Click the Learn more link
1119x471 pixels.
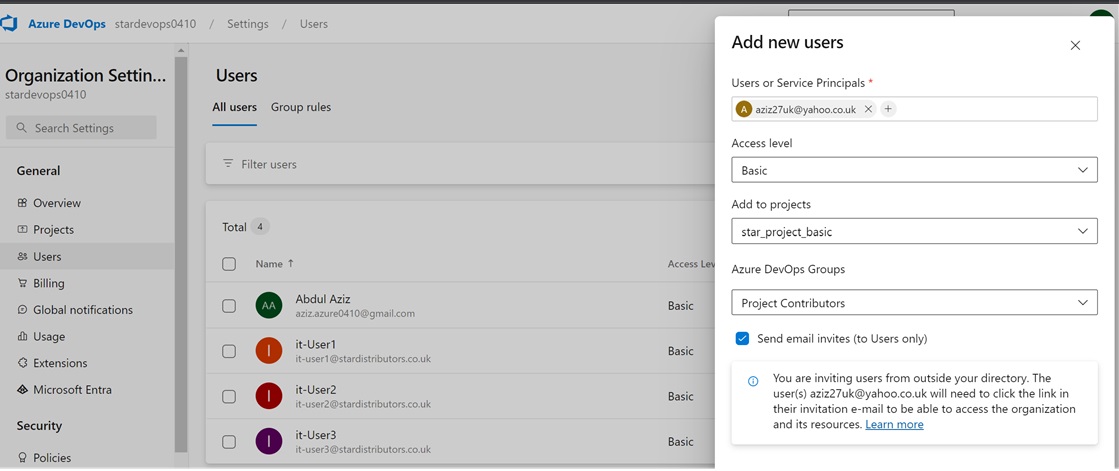[x=894, y=425]
